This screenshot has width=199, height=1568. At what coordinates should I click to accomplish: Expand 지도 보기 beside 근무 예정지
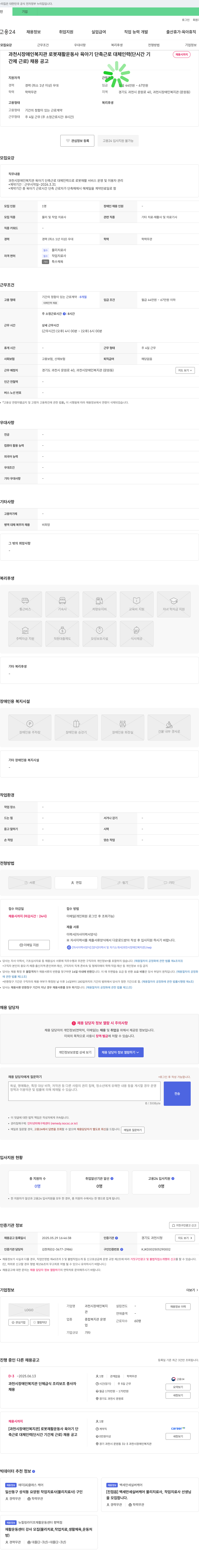(x=185, y=370)
